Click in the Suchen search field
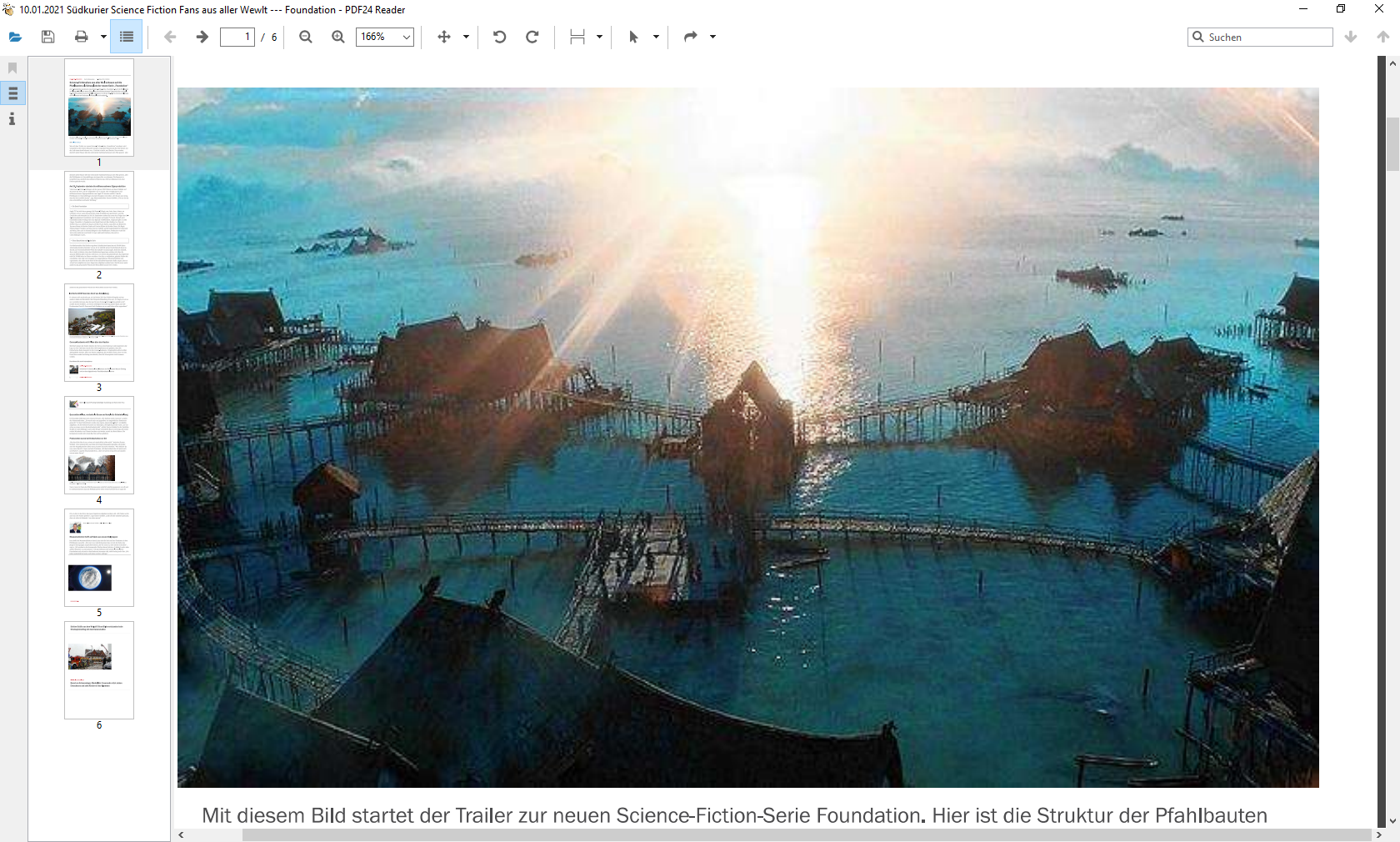Screen dimensions: 1400x842 click(1267, 37)
